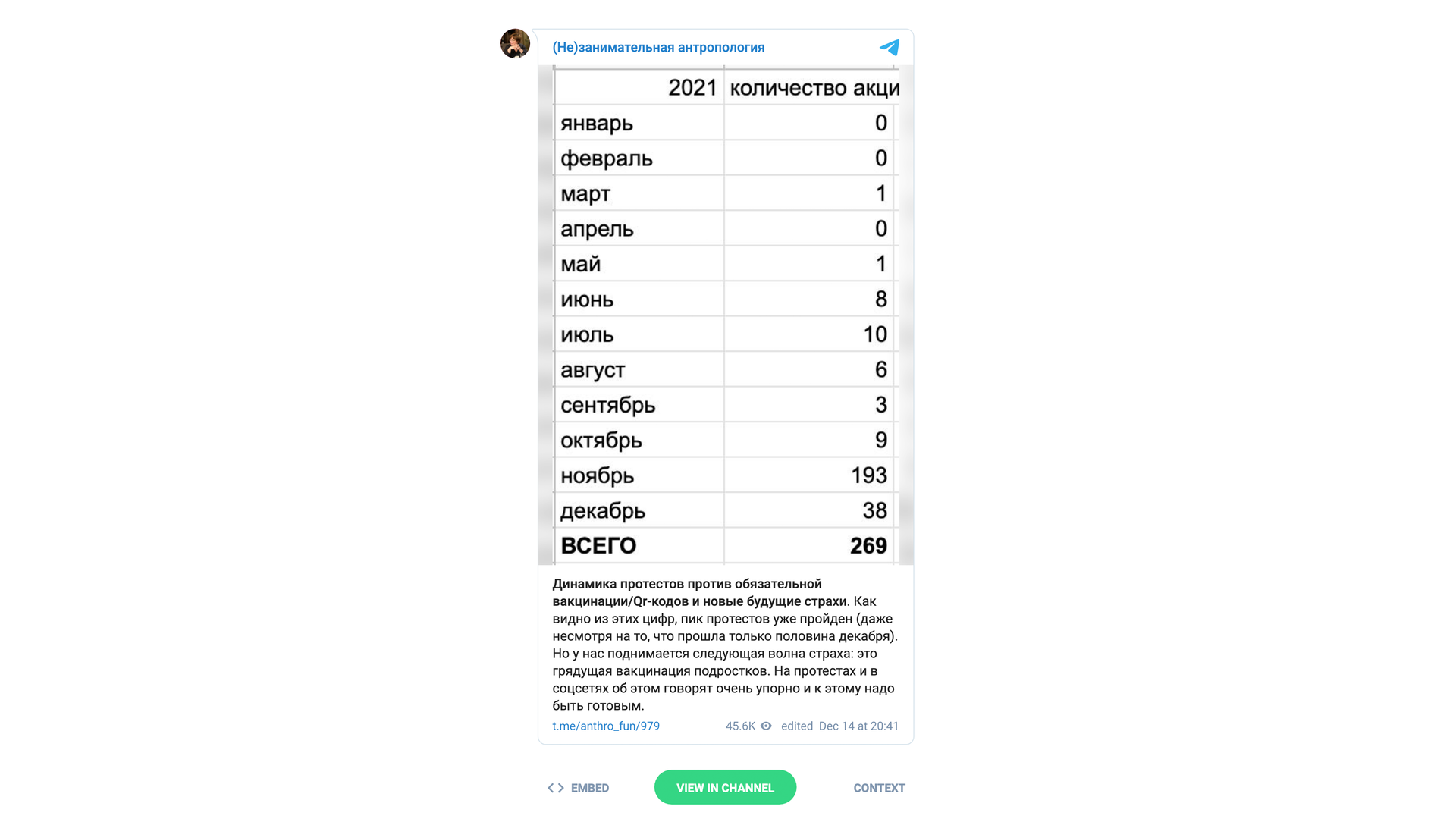This screenshot has width=1456, height=819.
Task: Click the 2021 header cell
Action: pyautogui.click(x=692, y=88)
